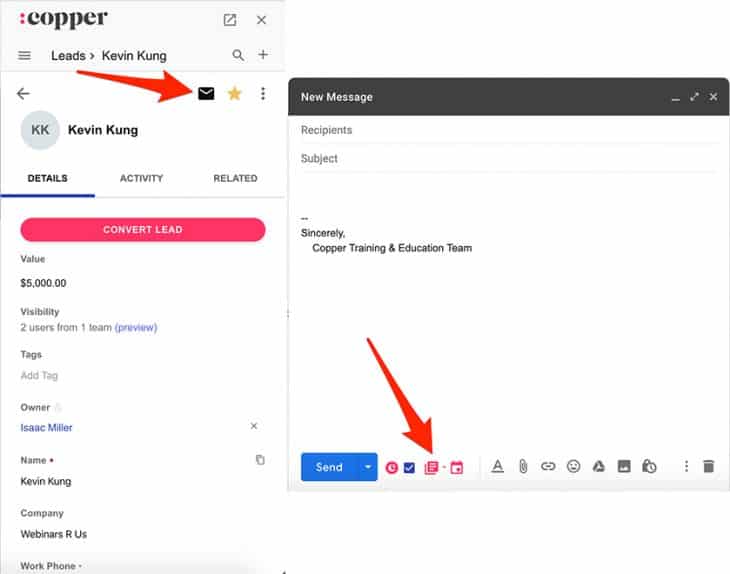
Task: Open text formatting options
Action: (498, 466)
